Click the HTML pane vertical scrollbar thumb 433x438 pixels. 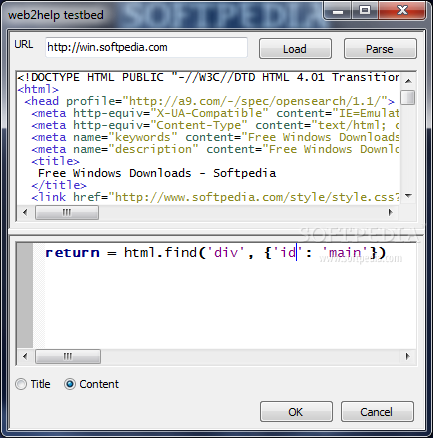pyautogui.click(x=407, y=97)
